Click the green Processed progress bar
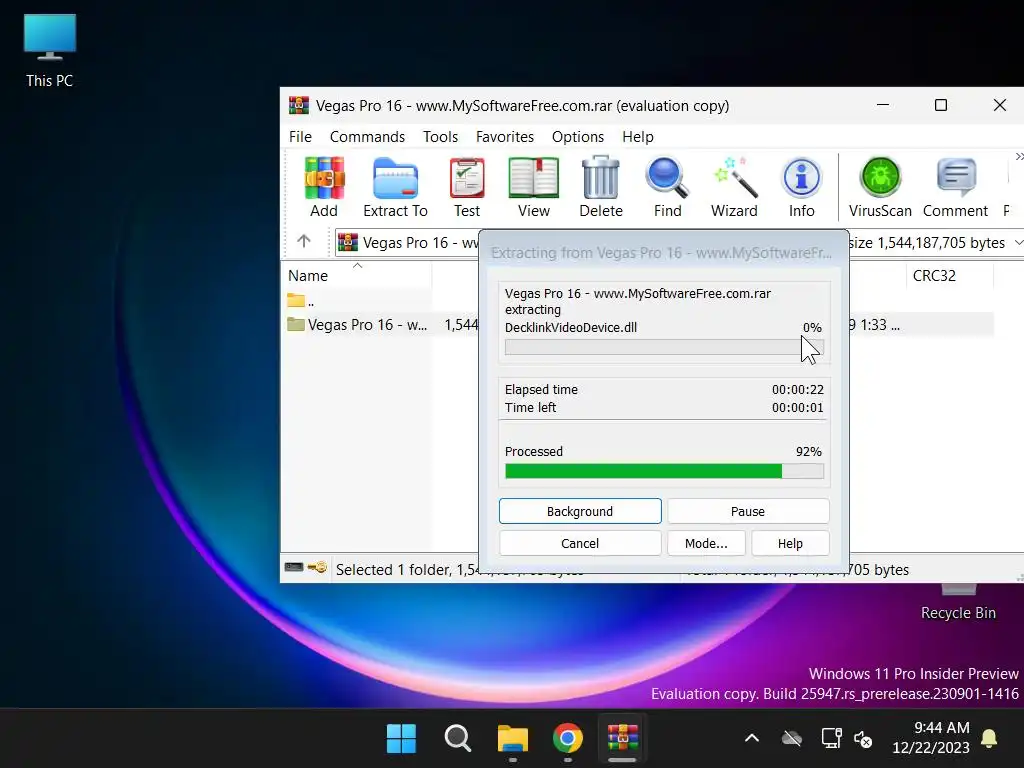 pos(664,471)
